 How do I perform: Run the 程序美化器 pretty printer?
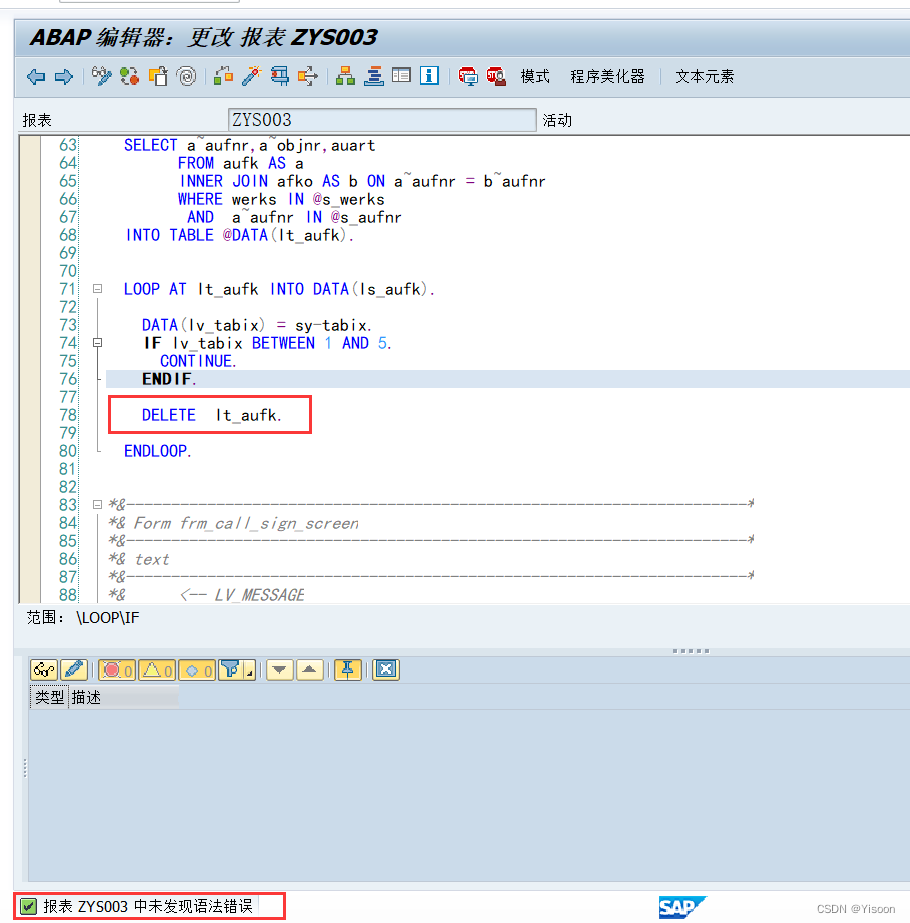(607, 77)
